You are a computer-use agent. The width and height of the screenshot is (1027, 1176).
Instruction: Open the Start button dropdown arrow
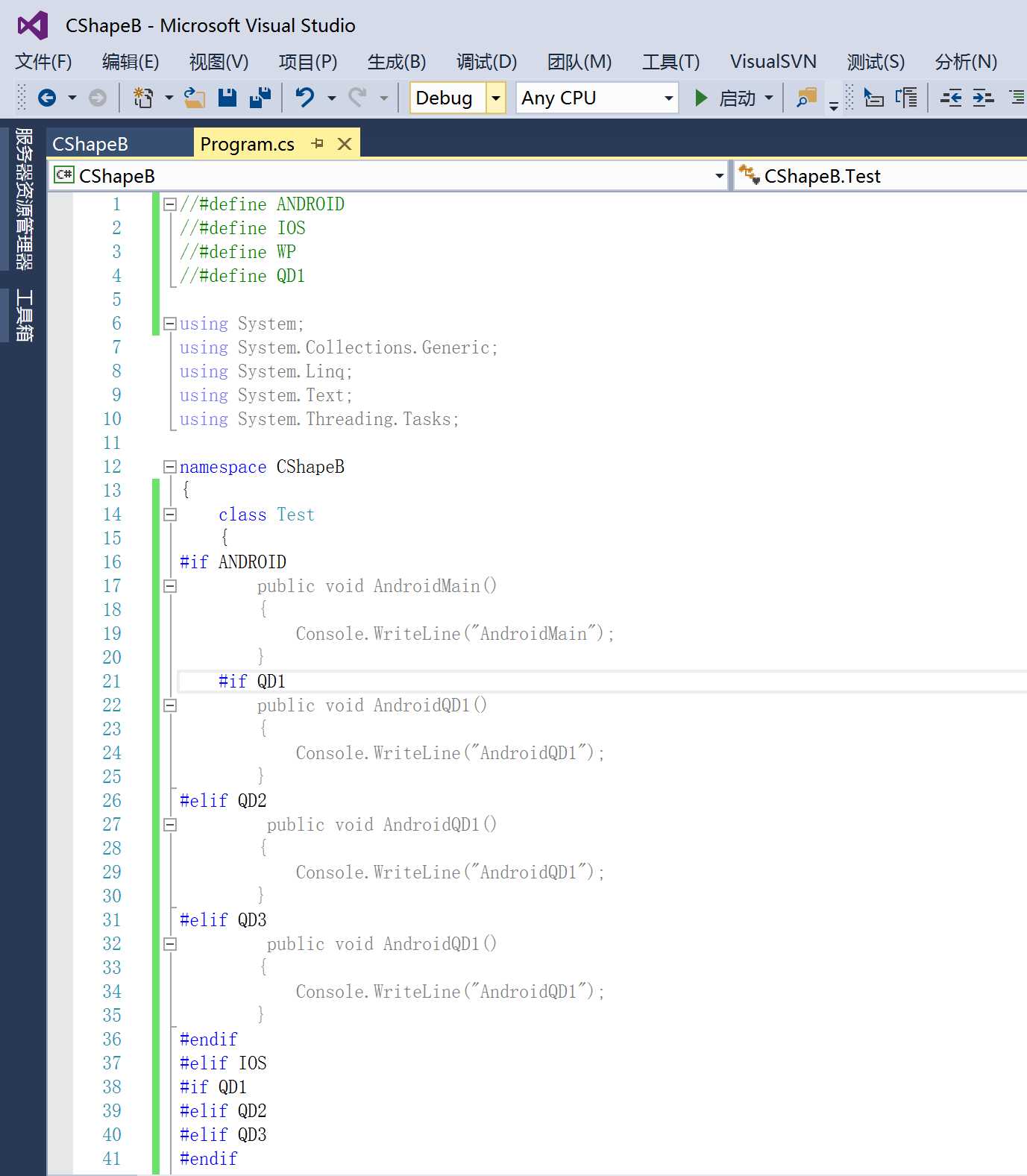click(x=769, y=98)
